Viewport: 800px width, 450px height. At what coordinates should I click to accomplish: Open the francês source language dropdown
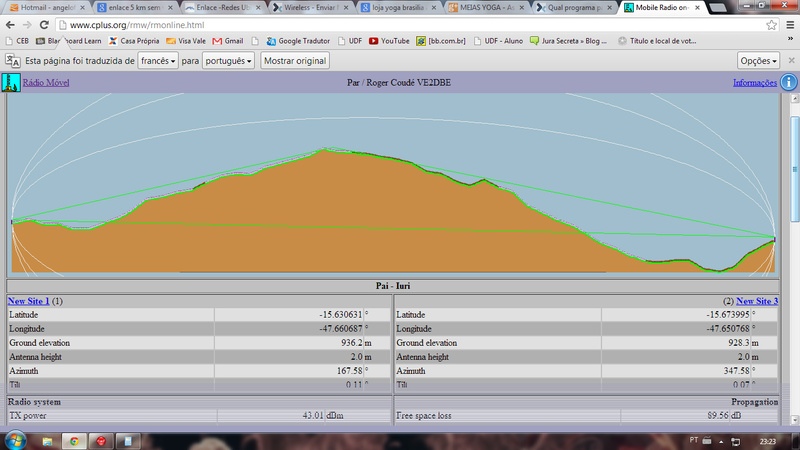(158, 61)
